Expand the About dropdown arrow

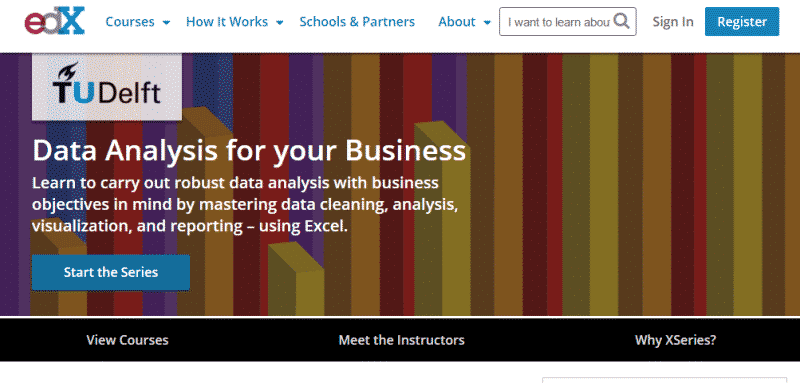coord(487,22)
